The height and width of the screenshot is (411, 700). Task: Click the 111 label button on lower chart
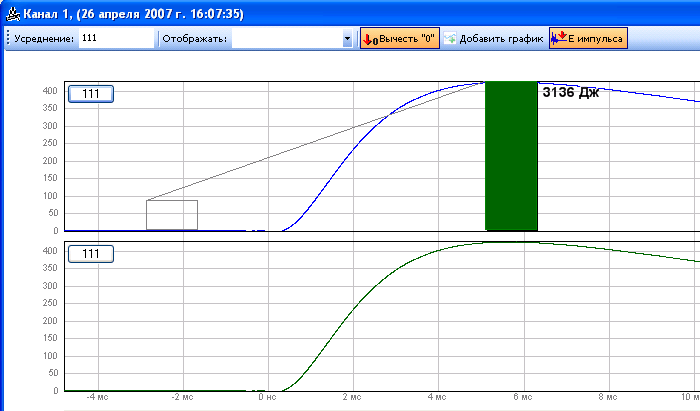pyautogui.click(x=91, y=254)
